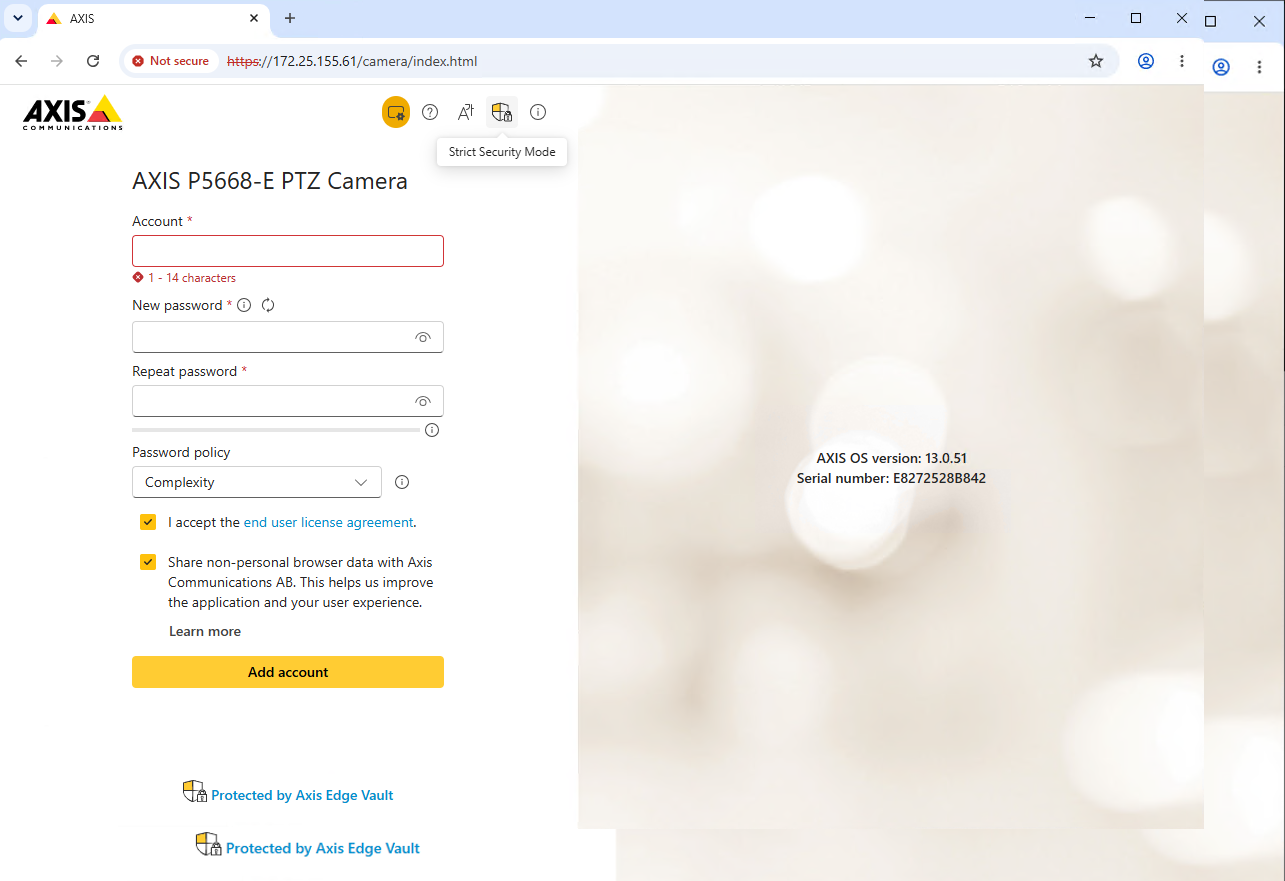The width and height of the screenshot is (1285, 881).
Task: Open the Chrome profile icon in the front window
Action: click(1146, 61)
